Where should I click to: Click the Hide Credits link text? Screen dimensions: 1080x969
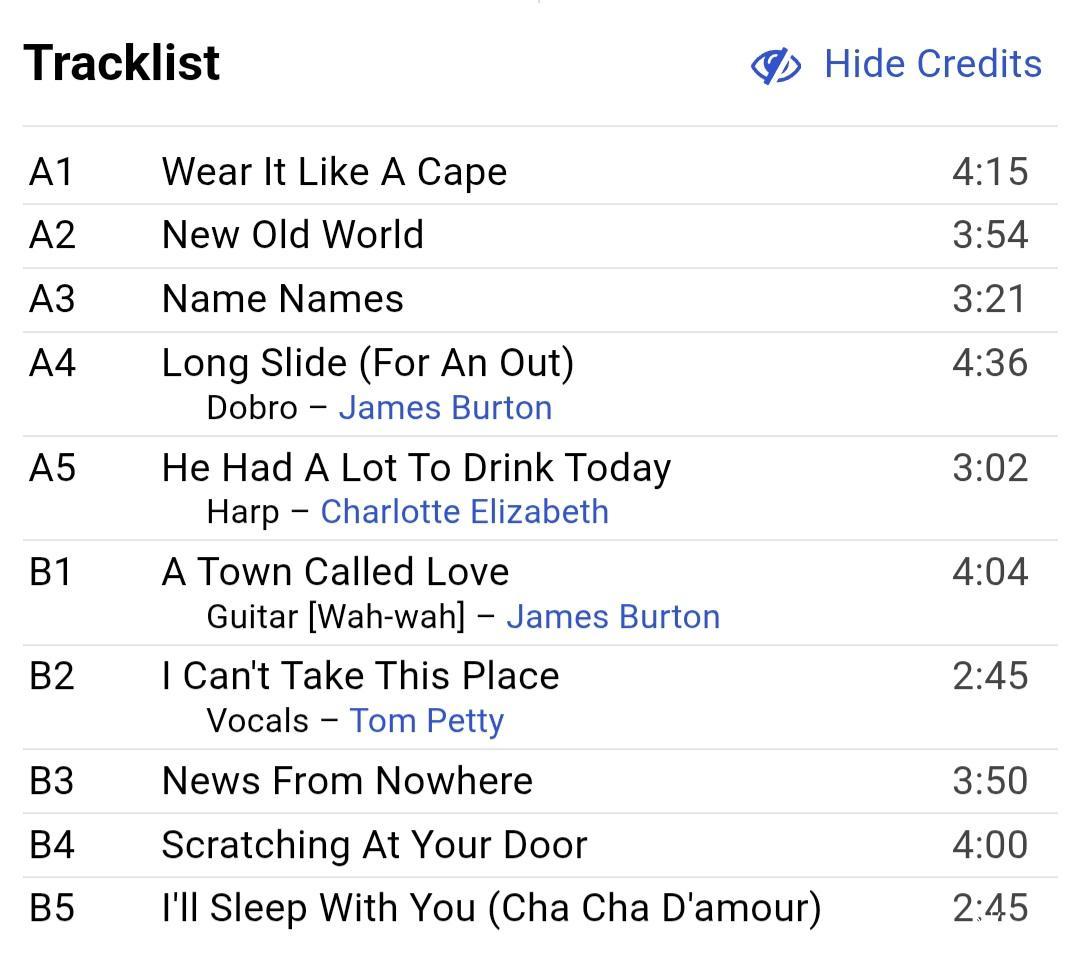pos(932,64)
